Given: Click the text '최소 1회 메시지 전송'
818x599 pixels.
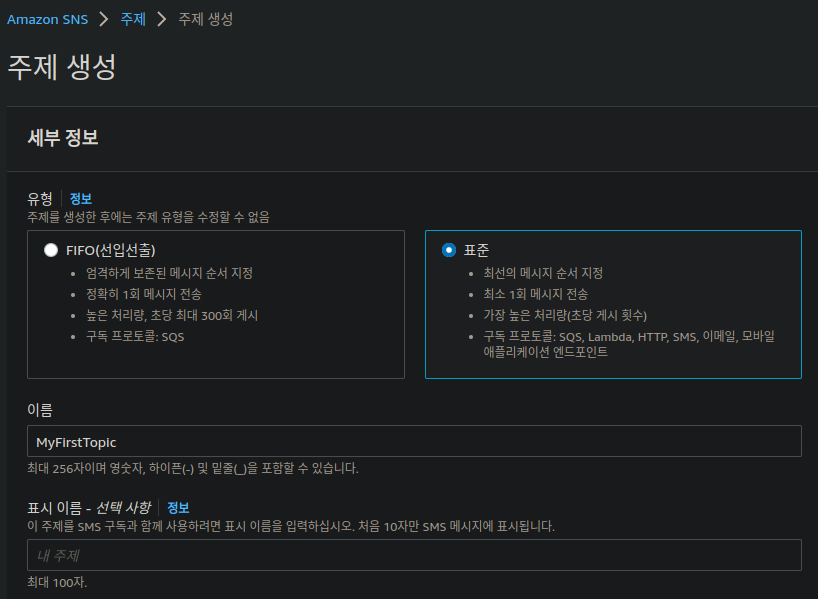Looking at the screenshot, I should click(x=536, y=294).
